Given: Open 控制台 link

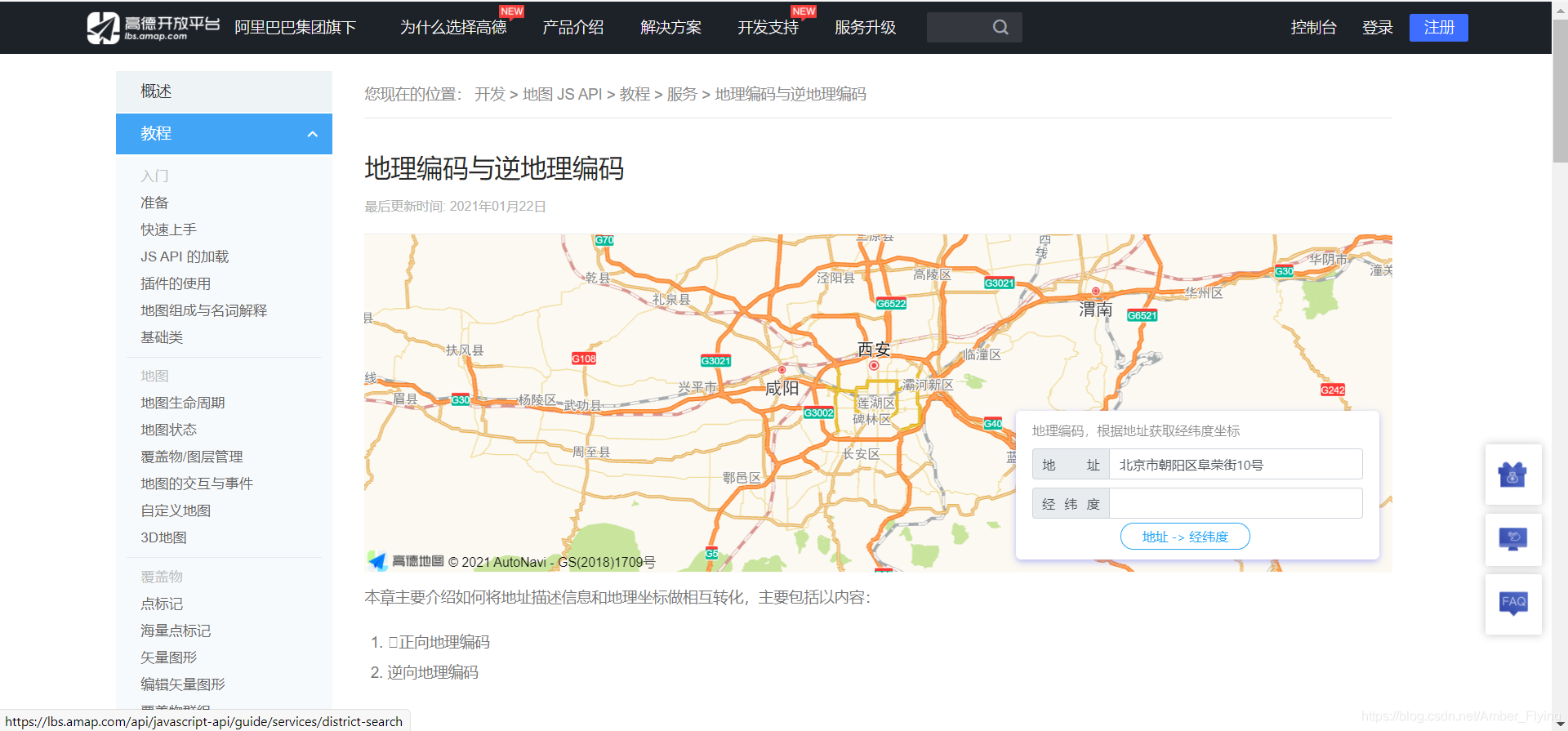Looking at the screenshot, I should point(1313,28).
